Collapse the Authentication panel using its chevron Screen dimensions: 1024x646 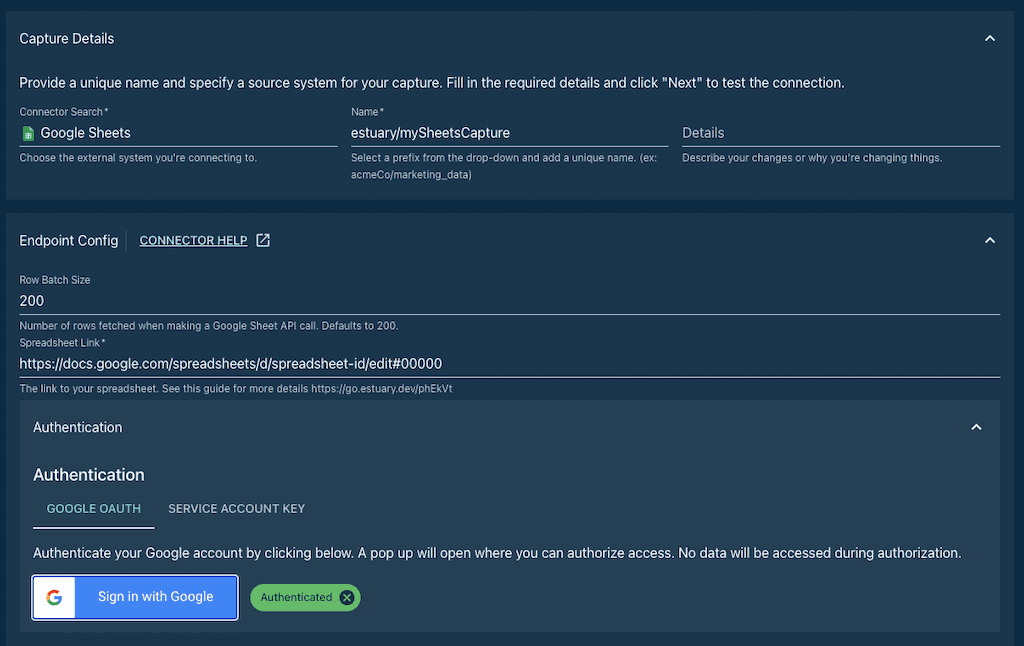[x=976, y=427]
